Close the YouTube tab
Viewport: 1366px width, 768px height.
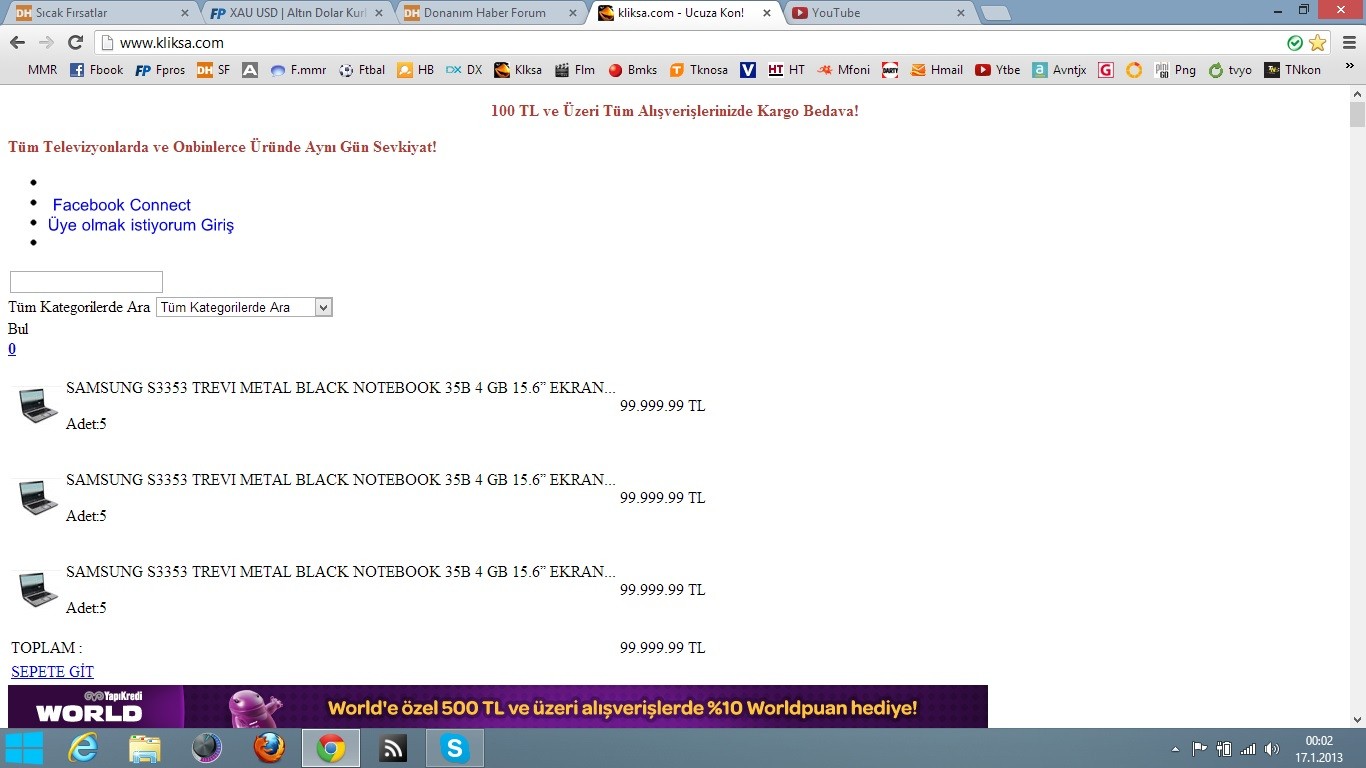[x=961, y=13]
